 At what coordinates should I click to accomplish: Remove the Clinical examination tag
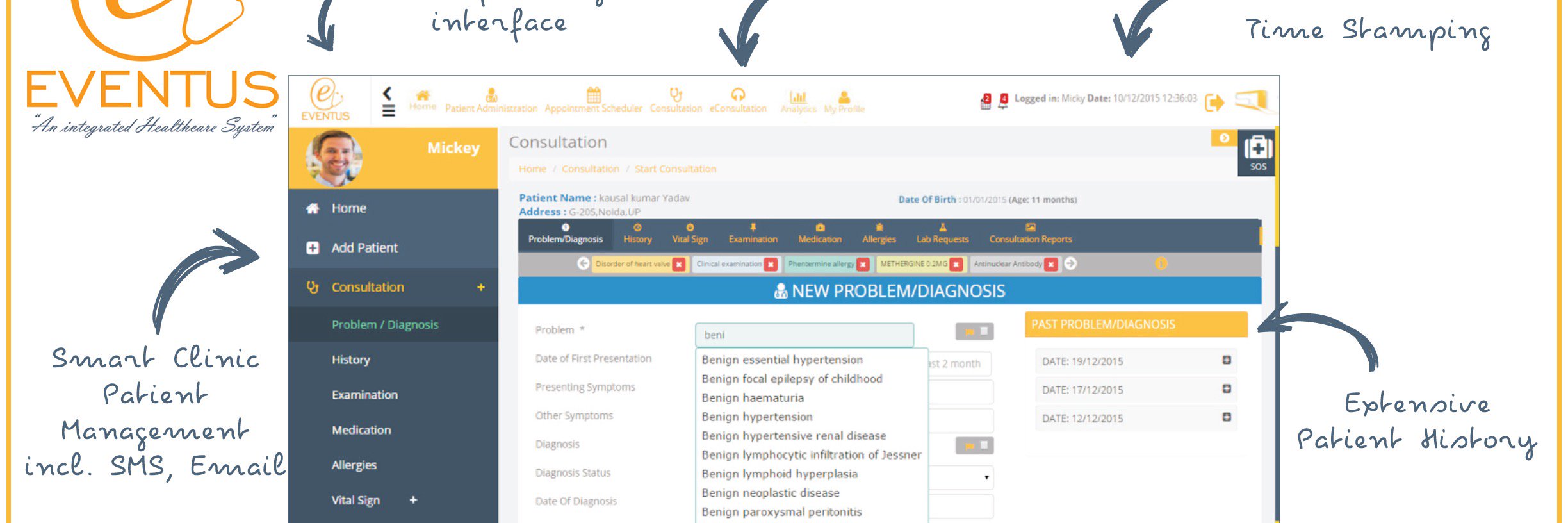tap(771, 264)
